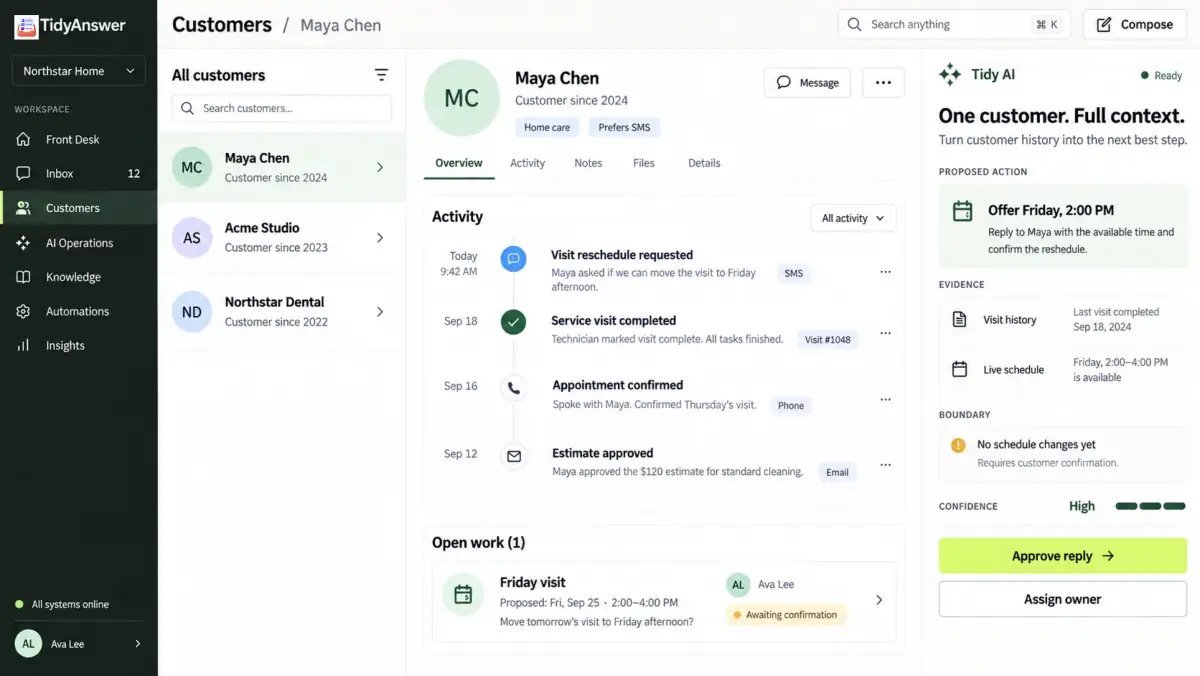
Task: Open more options for Service visit completed
Action: tap(885, 333)
